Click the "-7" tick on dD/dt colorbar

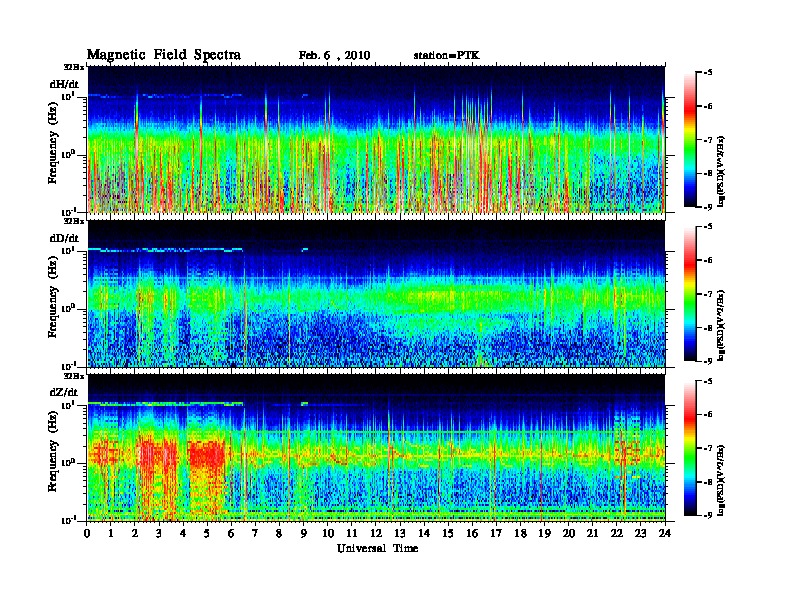[708, 294]
